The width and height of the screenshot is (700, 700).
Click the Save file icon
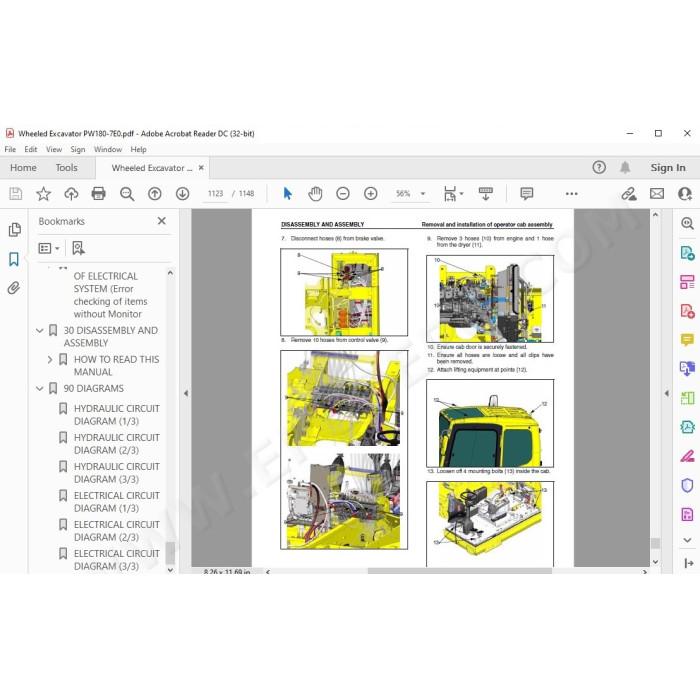click(16, 194)
